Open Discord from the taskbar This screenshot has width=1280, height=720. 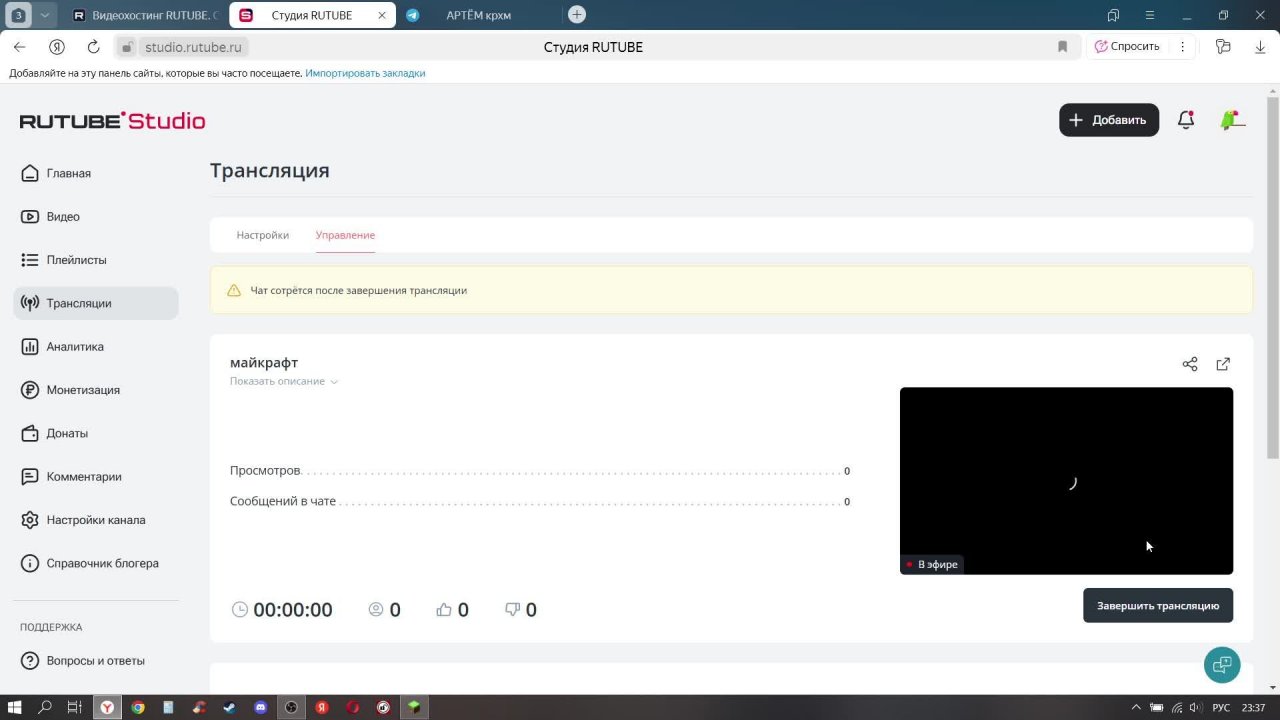(x=261, y=707)
